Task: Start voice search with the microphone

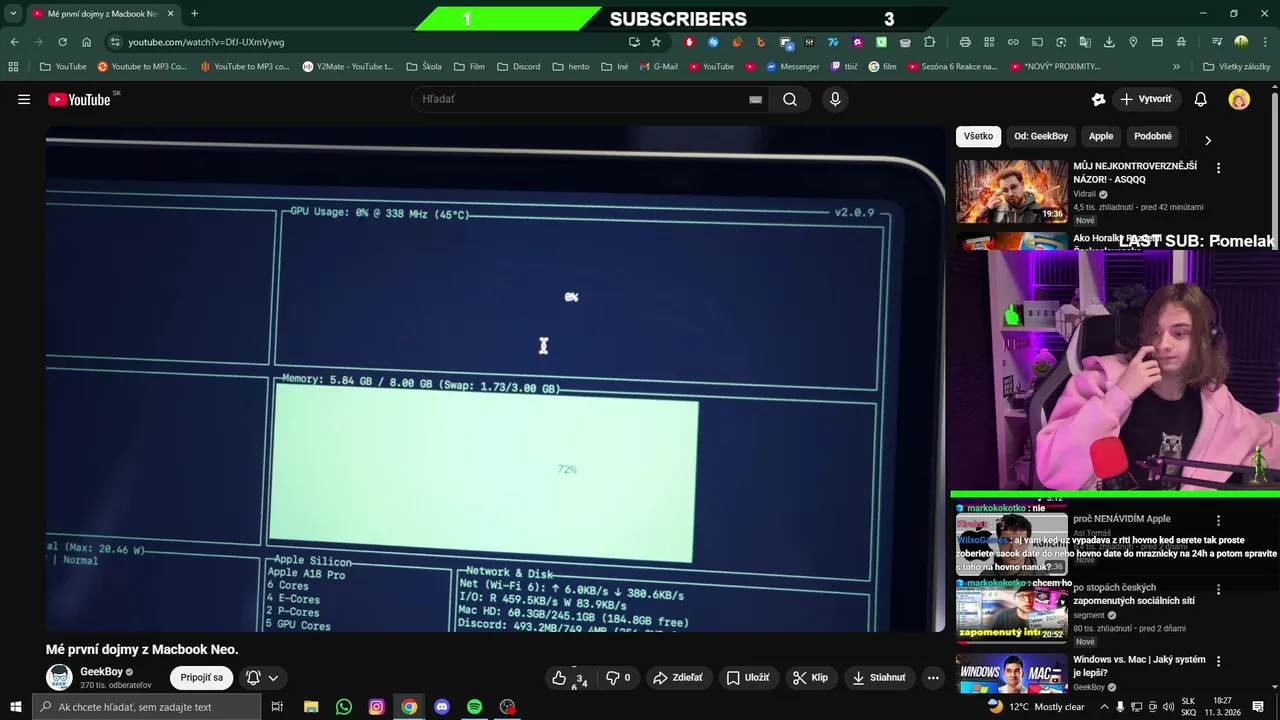Action: (x=835, y=99)
